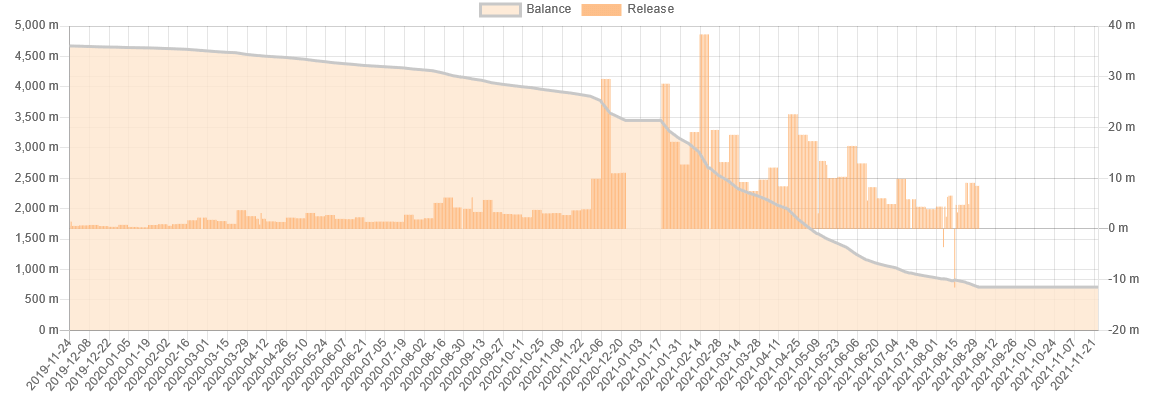Viewport: 1154px width, 413px height.
Task: Click the 40 m right axis label
Action: 1117,26
